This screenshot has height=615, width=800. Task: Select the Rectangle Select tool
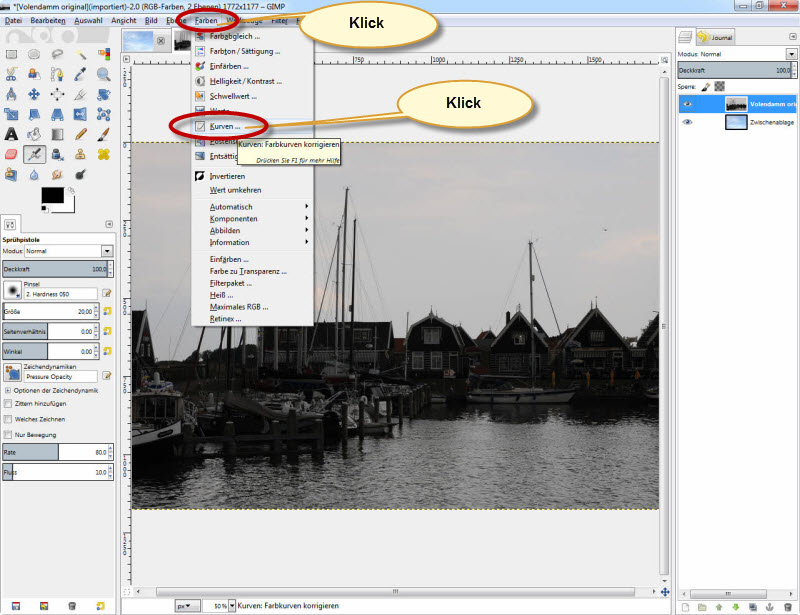coord(11,54)
